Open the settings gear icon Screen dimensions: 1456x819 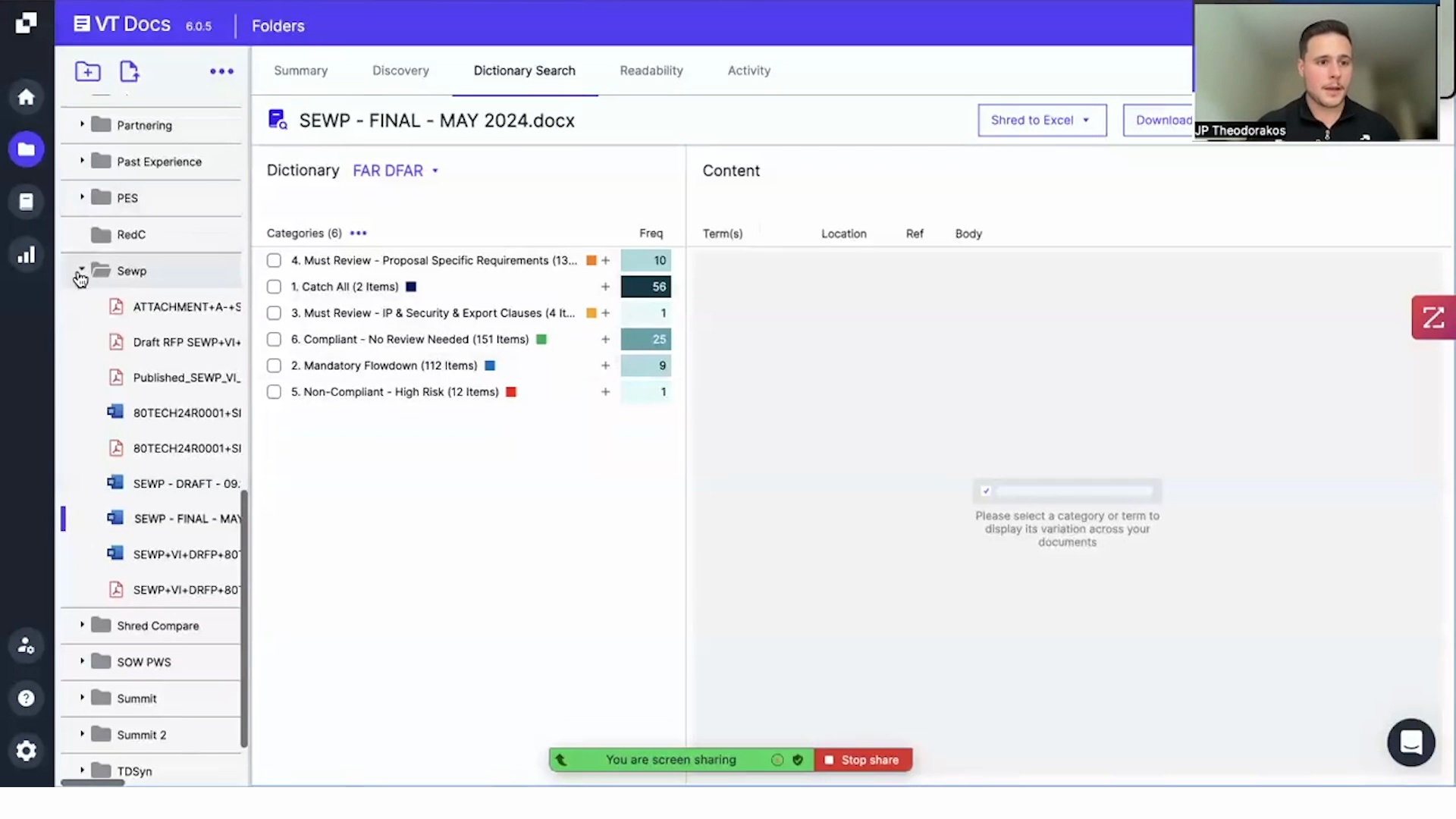27,751
